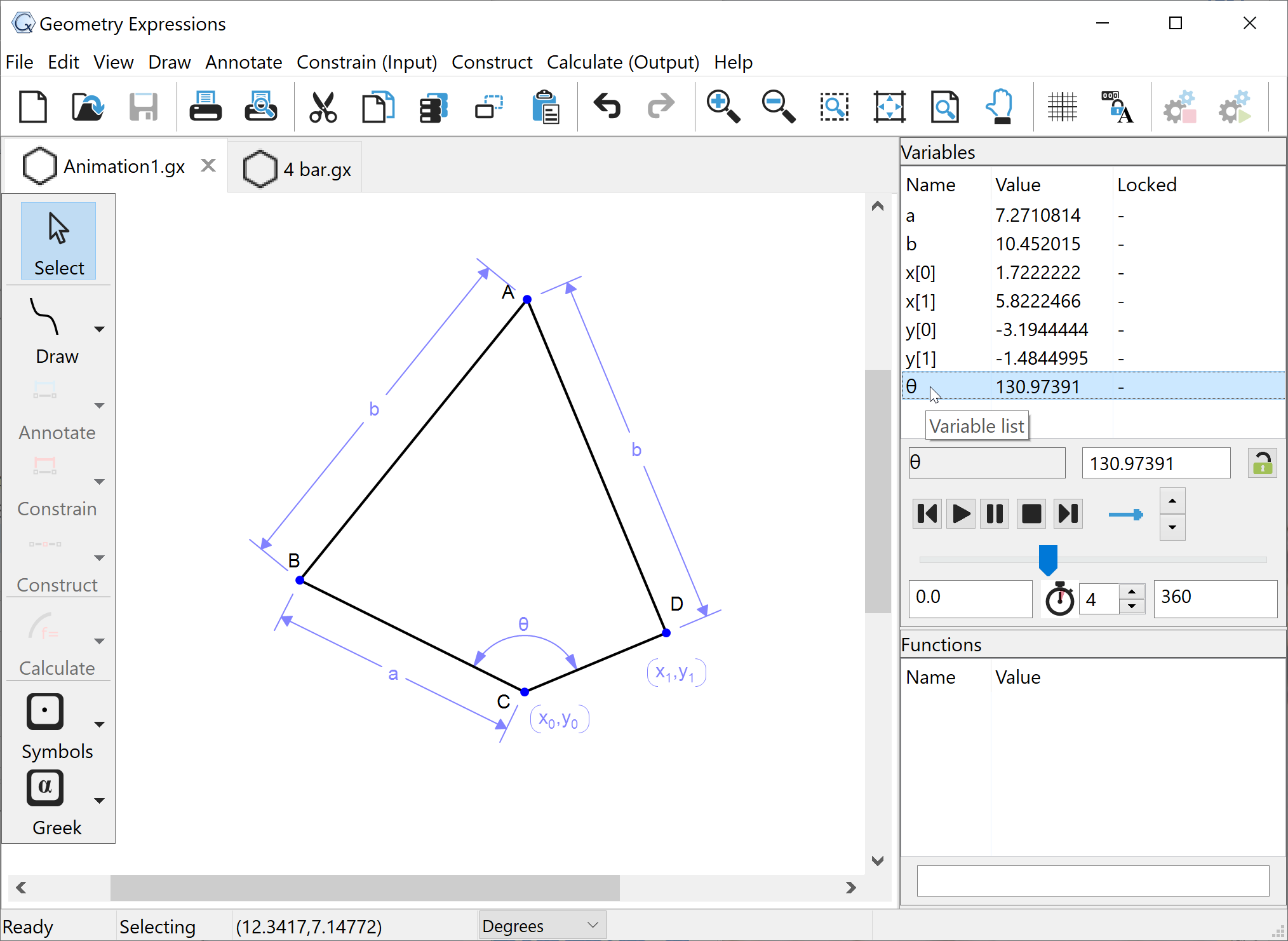This screenshot has height=941, width=1288.
Task: Click the animation progress slider handle
Action: click(1048, 559)
